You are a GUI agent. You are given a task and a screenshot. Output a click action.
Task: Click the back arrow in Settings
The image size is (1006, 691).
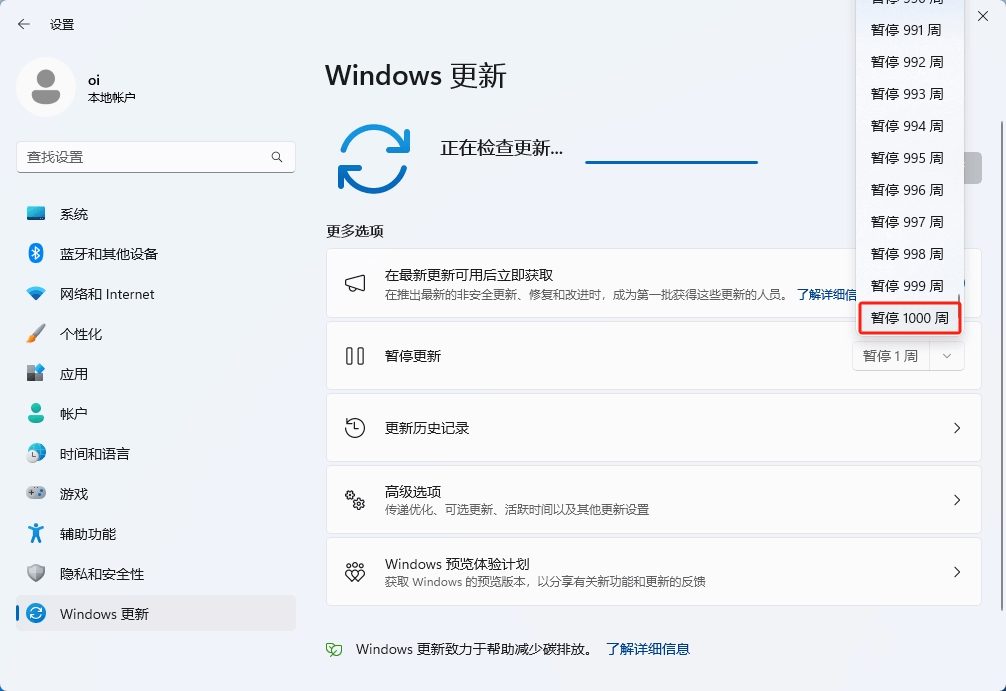coord(21,24)
